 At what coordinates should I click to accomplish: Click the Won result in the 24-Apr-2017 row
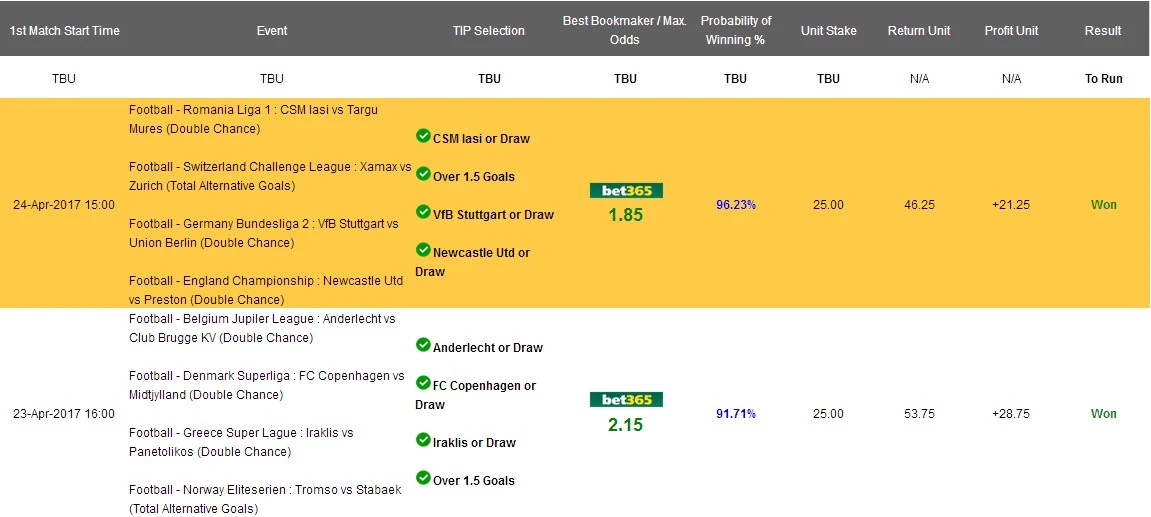pyautogui.click(x=1104, y=205)
